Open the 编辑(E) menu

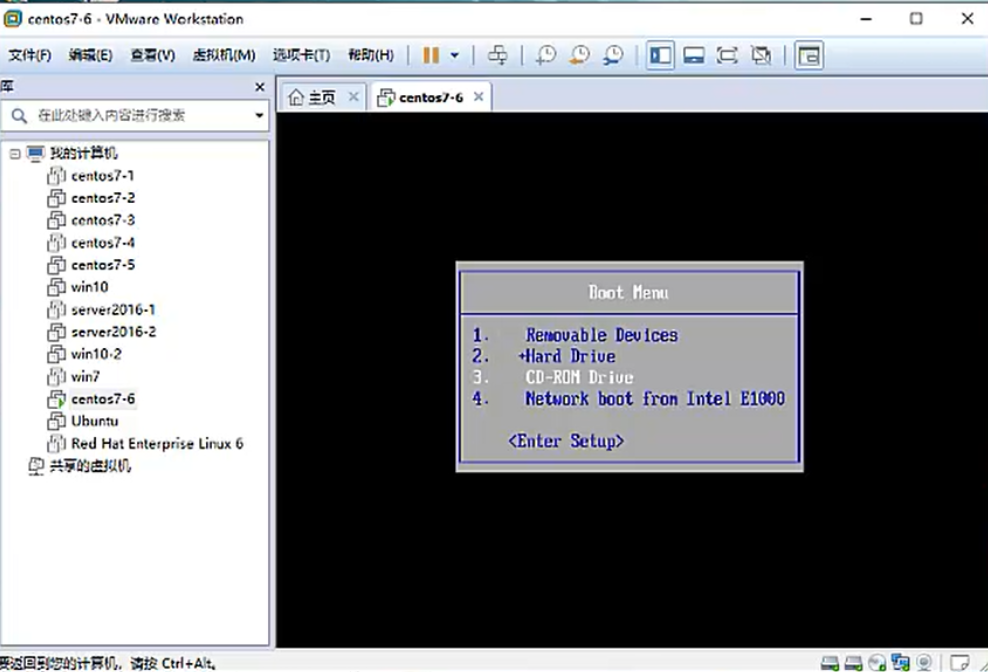click(x=91, y=55)
